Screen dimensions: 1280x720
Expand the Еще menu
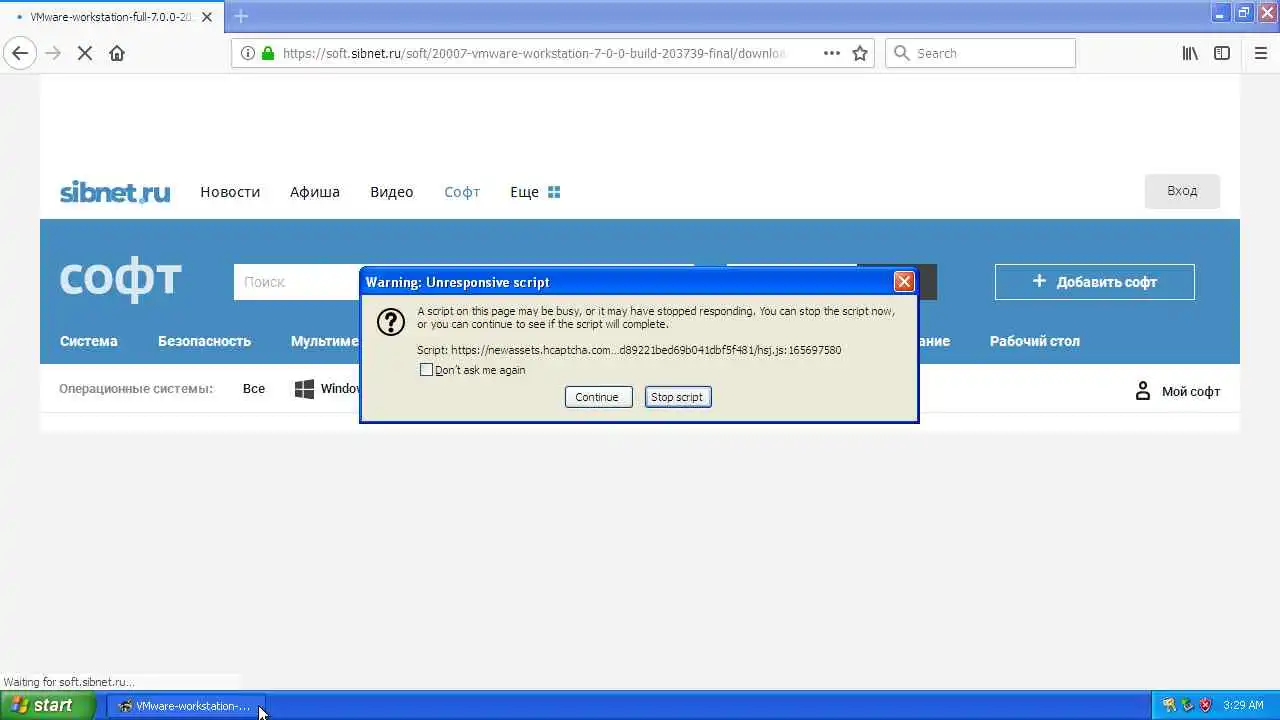pos(524,192)
